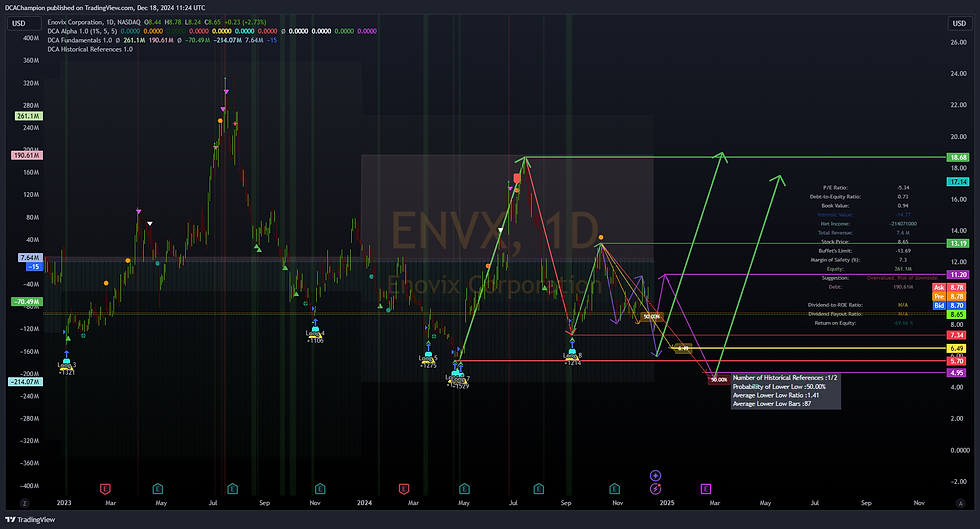Click the red earnings marker near Mar 2024

point(404,489)
